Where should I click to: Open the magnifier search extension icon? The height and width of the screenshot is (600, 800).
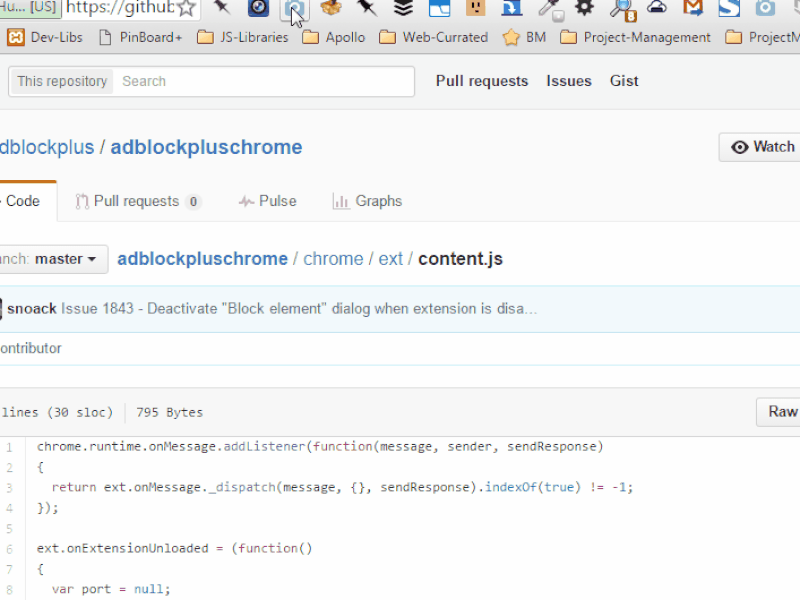(620, 9)
